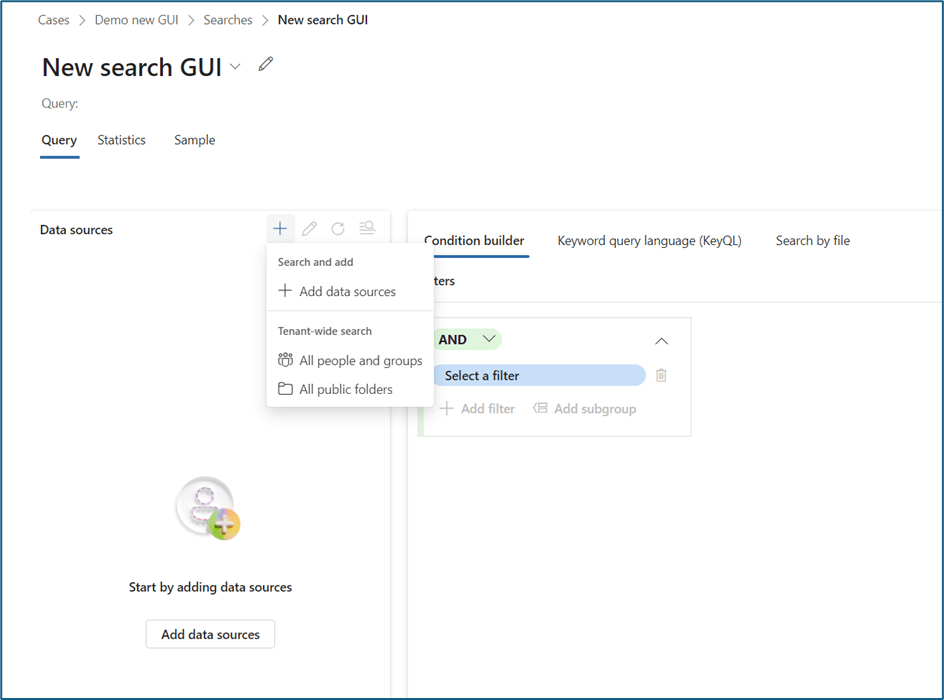The height and width of the screenshot is (700, 944).
Task: Click the plus icon next to Add filter
Action: (446, 408)
